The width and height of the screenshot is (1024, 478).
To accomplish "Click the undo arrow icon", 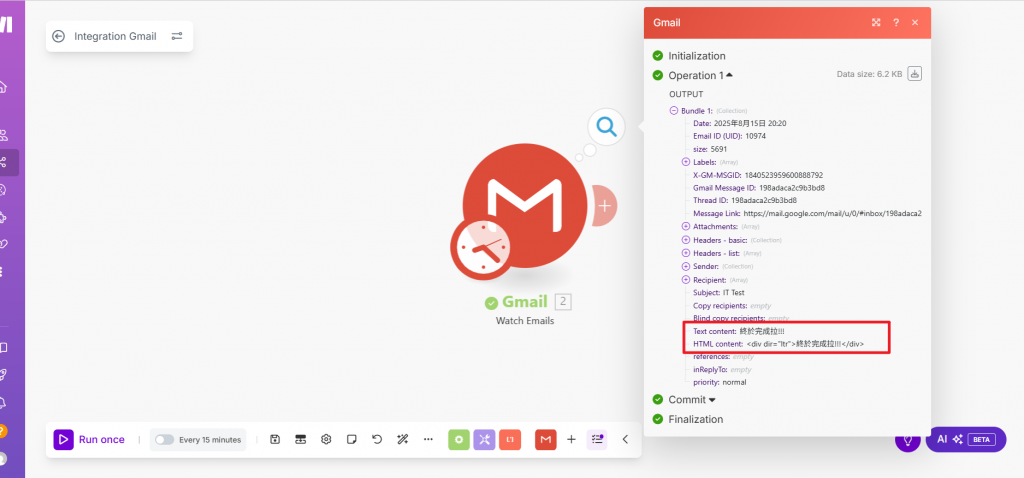I will click(x=377, y=439).
